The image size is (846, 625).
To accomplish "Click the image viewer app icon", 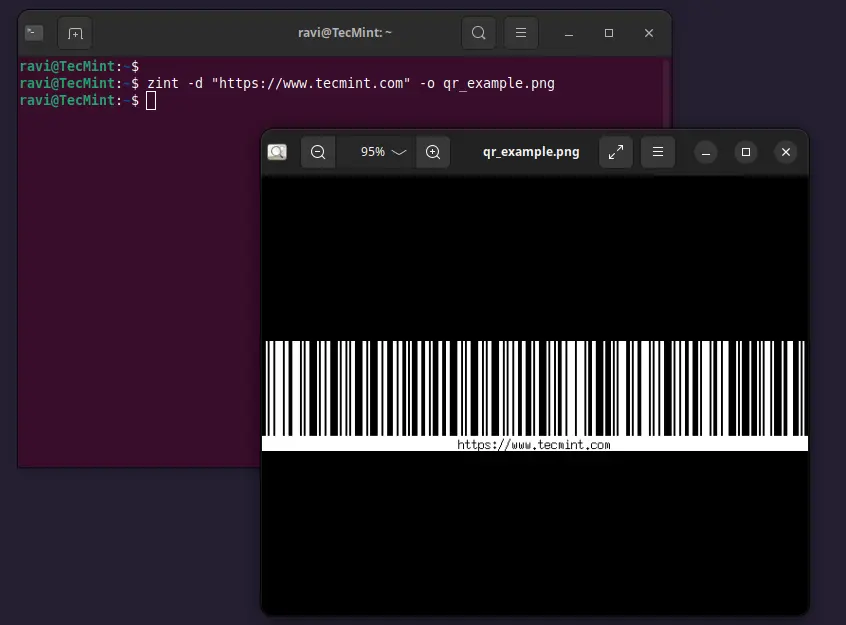I will point(277,152).
